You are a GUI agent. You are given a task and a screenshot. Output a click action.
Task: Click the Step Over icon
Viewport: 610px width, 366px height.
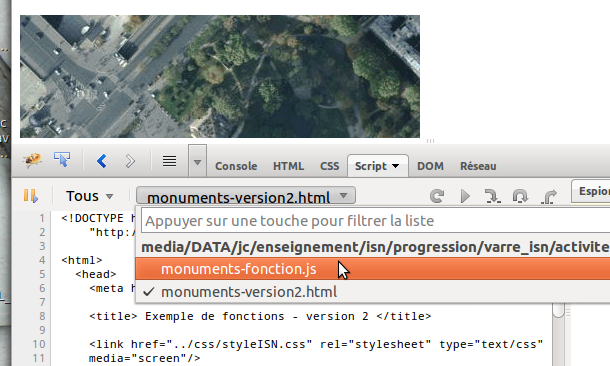(x=520, y=196)
